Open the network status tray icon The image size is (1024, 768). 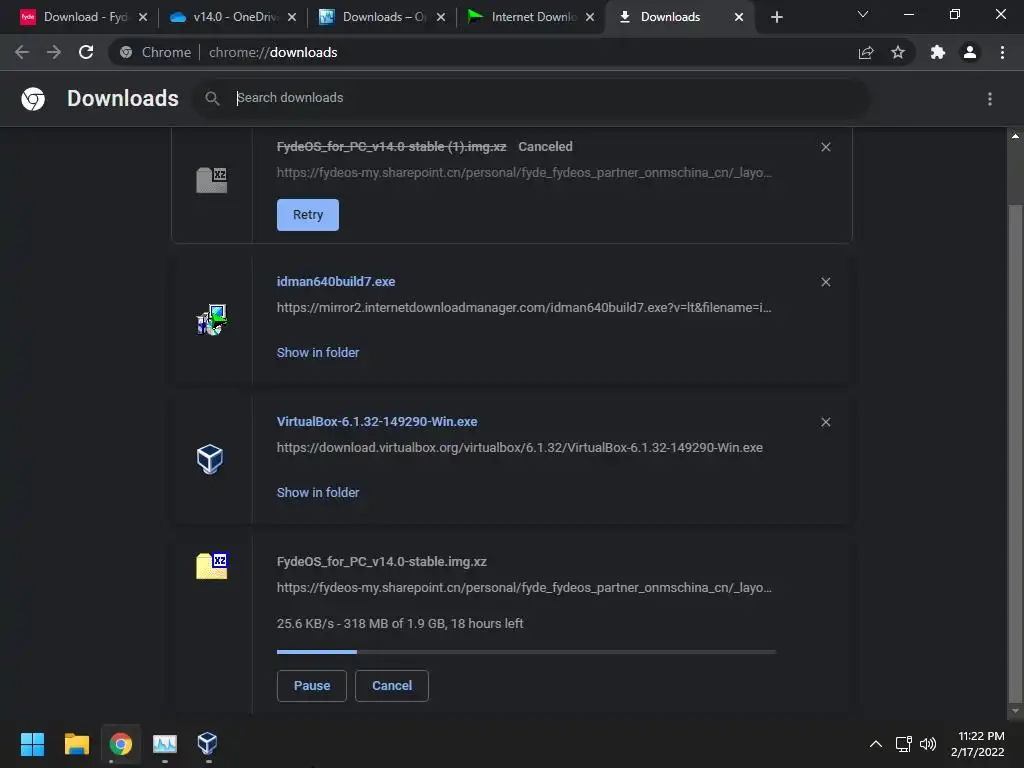[904, 744]
